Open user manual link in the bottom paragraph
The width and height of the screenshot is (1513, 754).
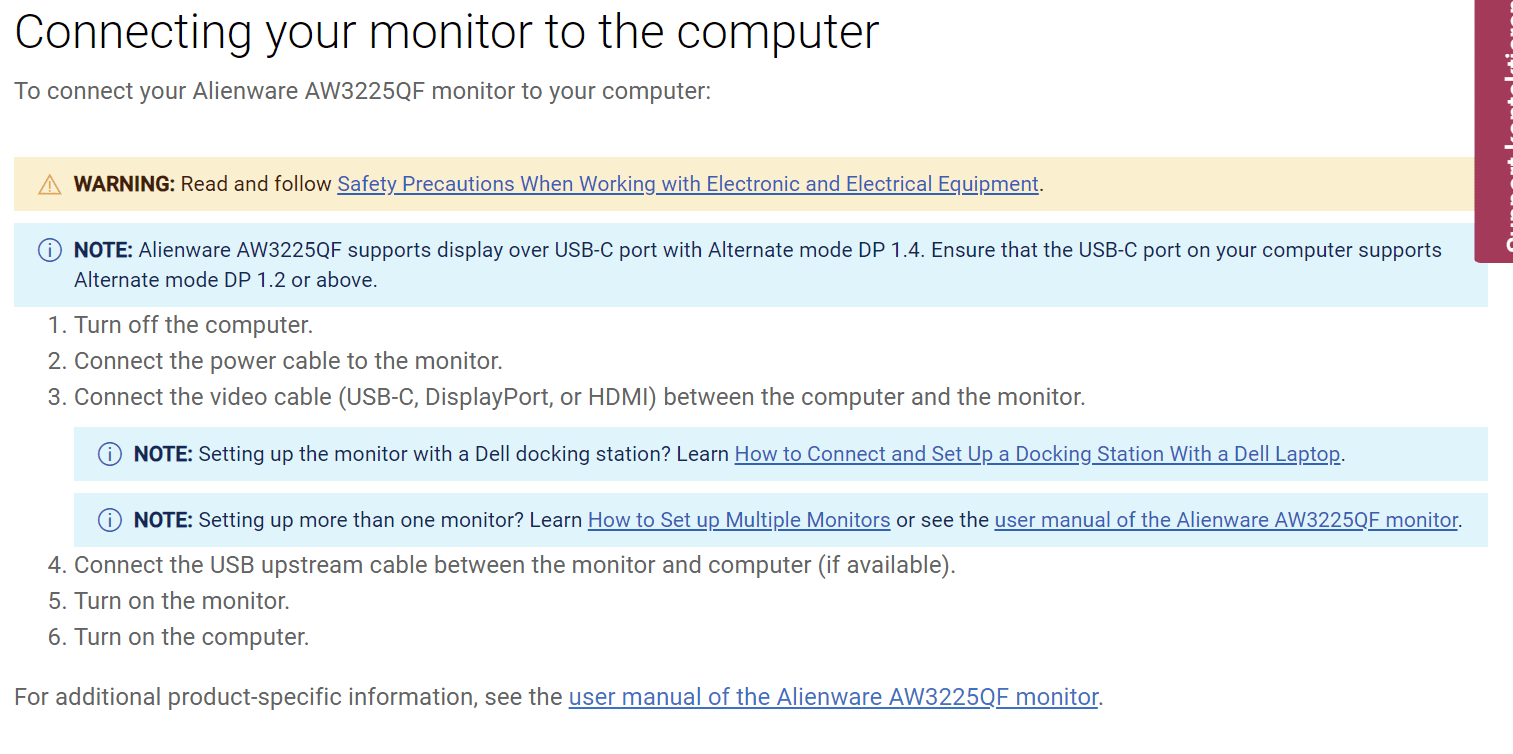(833, 697)
